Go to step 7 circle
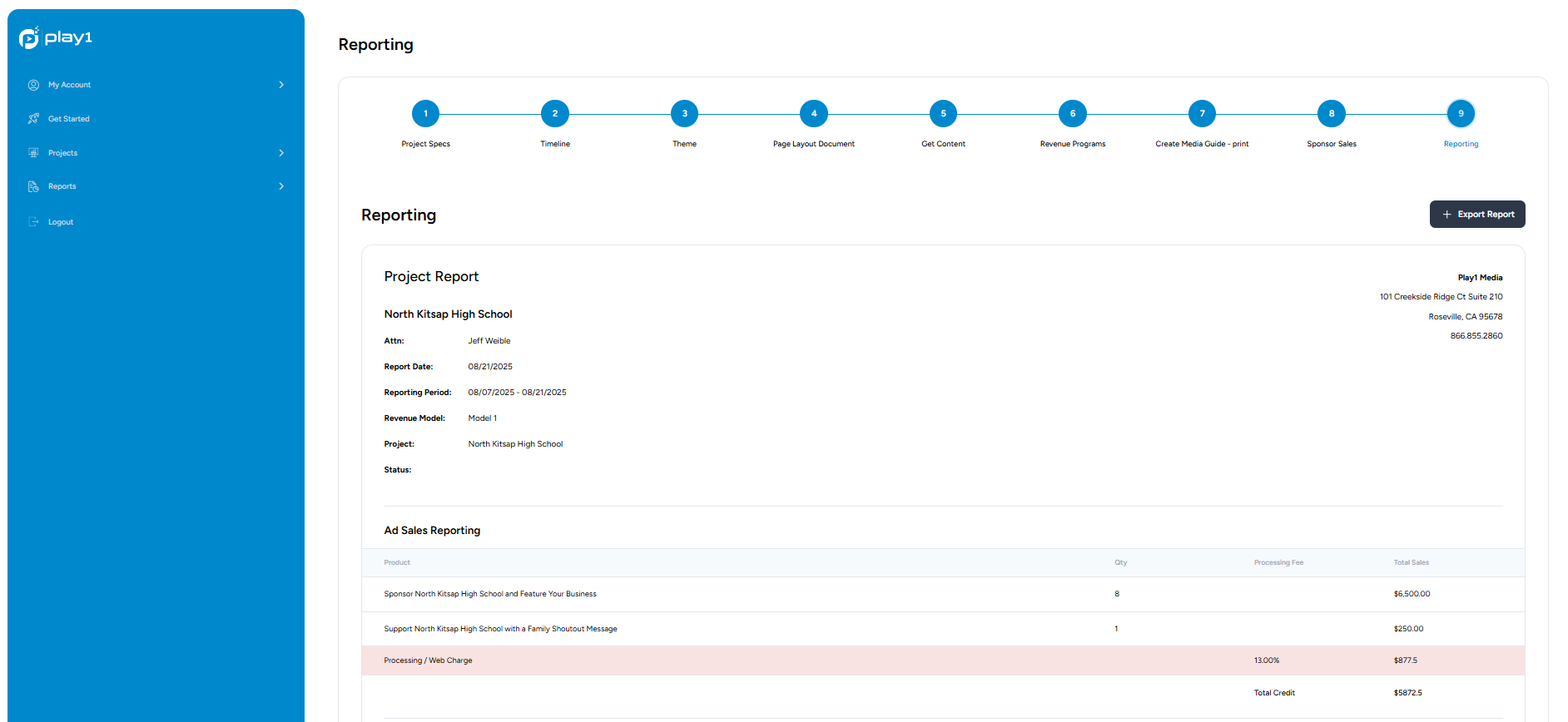This screenshot has width=1568, height=722. [x=1202, y=114]
